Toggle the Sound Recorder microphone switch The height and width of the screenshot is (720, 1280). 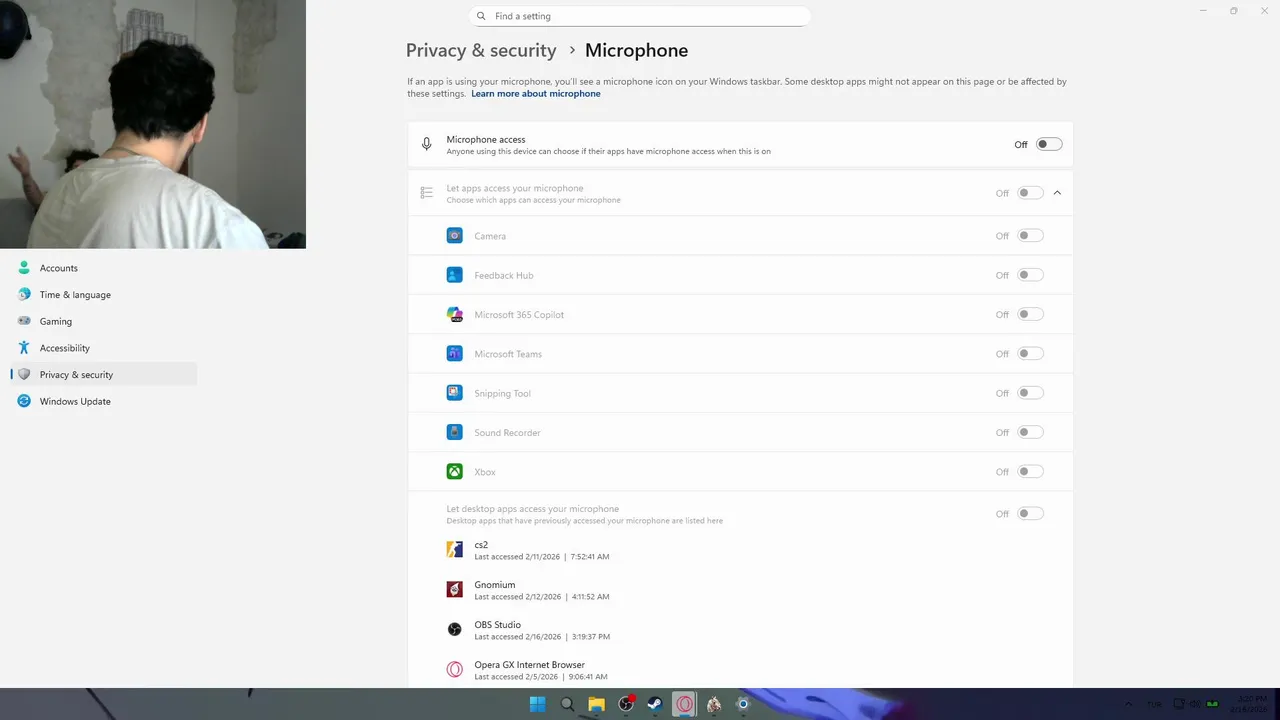1030,432
